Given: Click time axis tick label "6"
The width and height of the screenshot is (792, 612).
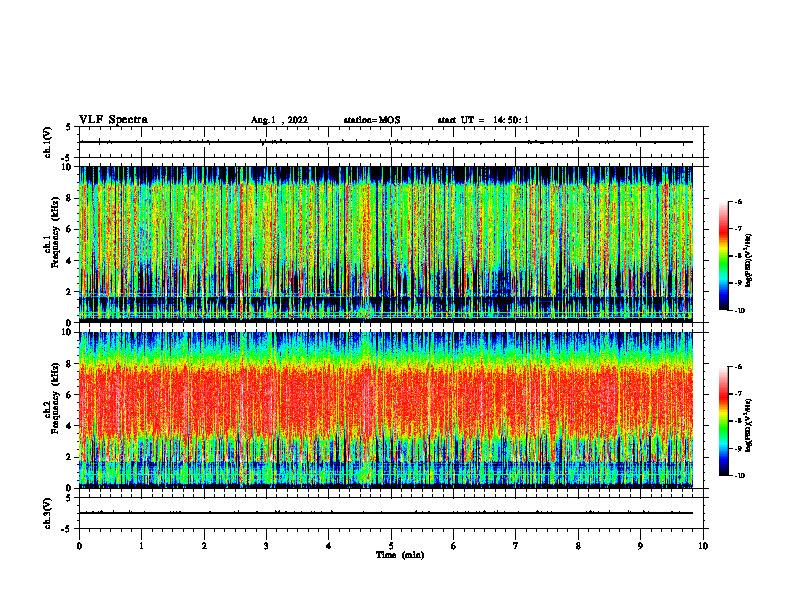Looking at the screenshot, I should click(454, 546).
